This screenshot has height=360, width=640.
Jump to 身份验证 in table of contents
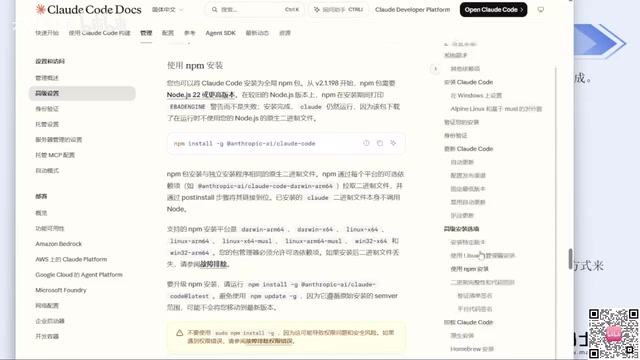[x=456, y=136]
